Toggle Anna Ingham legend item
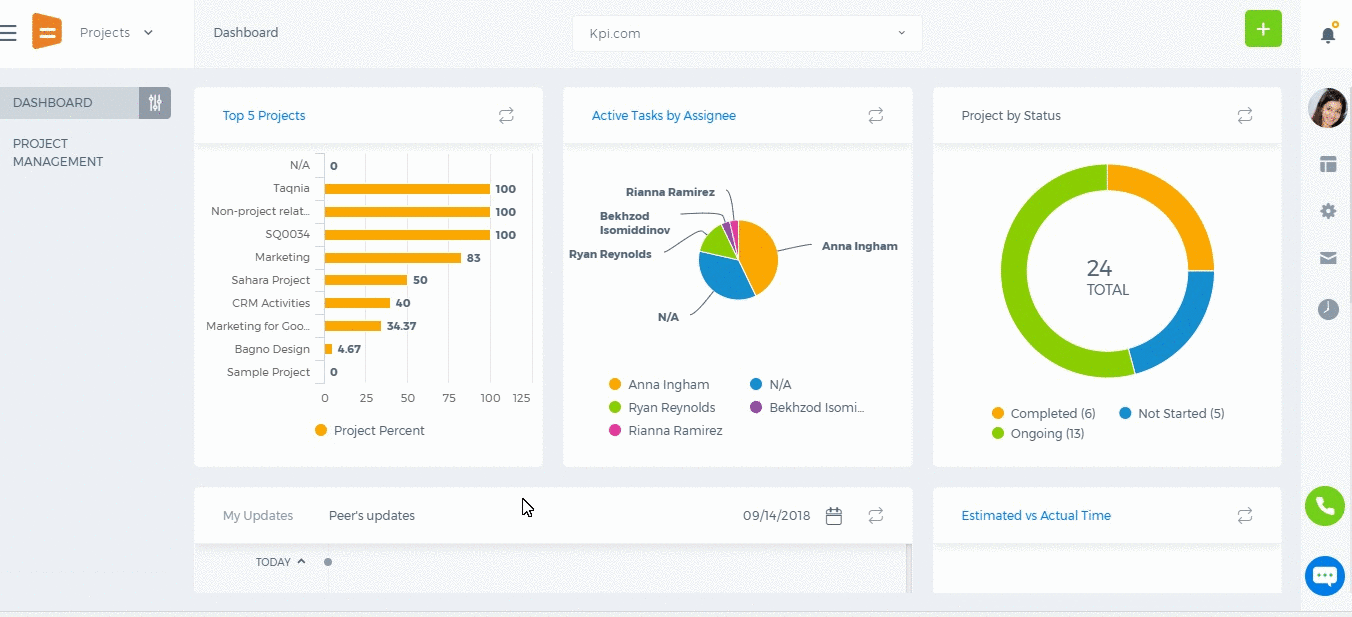The image size is (1352, 617). [x=659, y=385]
